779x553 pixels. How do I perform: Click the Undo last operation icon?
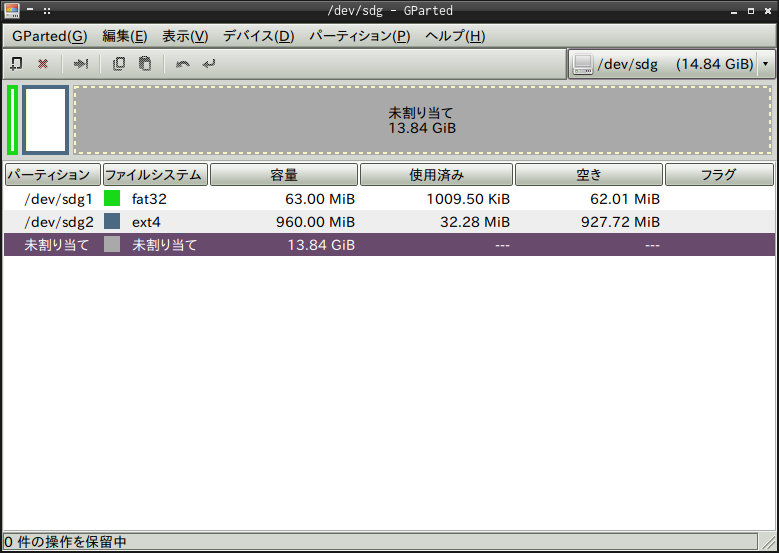pyautogui.click(x=183, y=64)
